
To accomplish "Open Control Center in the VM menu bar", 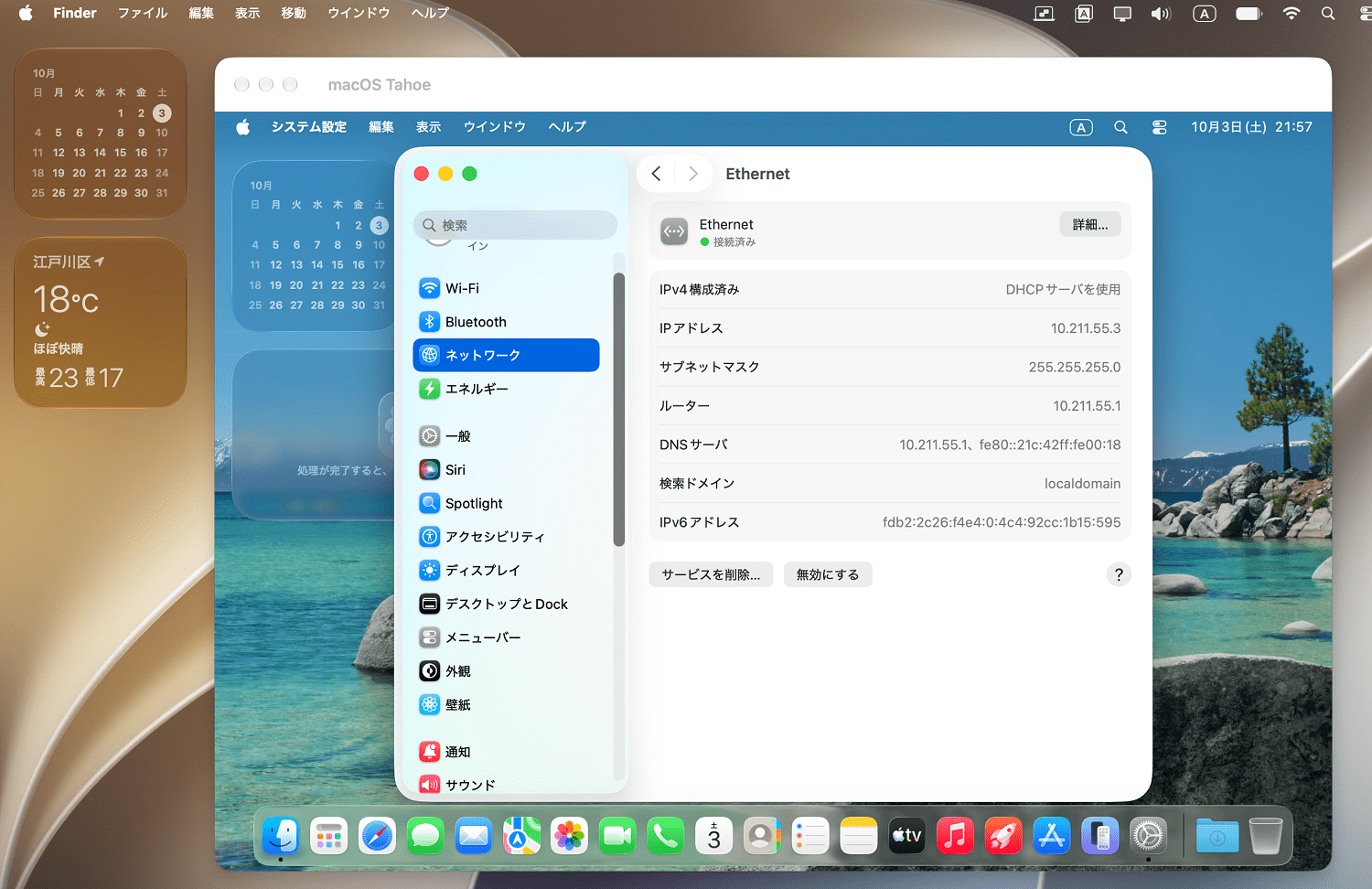I will point(1159,127).
